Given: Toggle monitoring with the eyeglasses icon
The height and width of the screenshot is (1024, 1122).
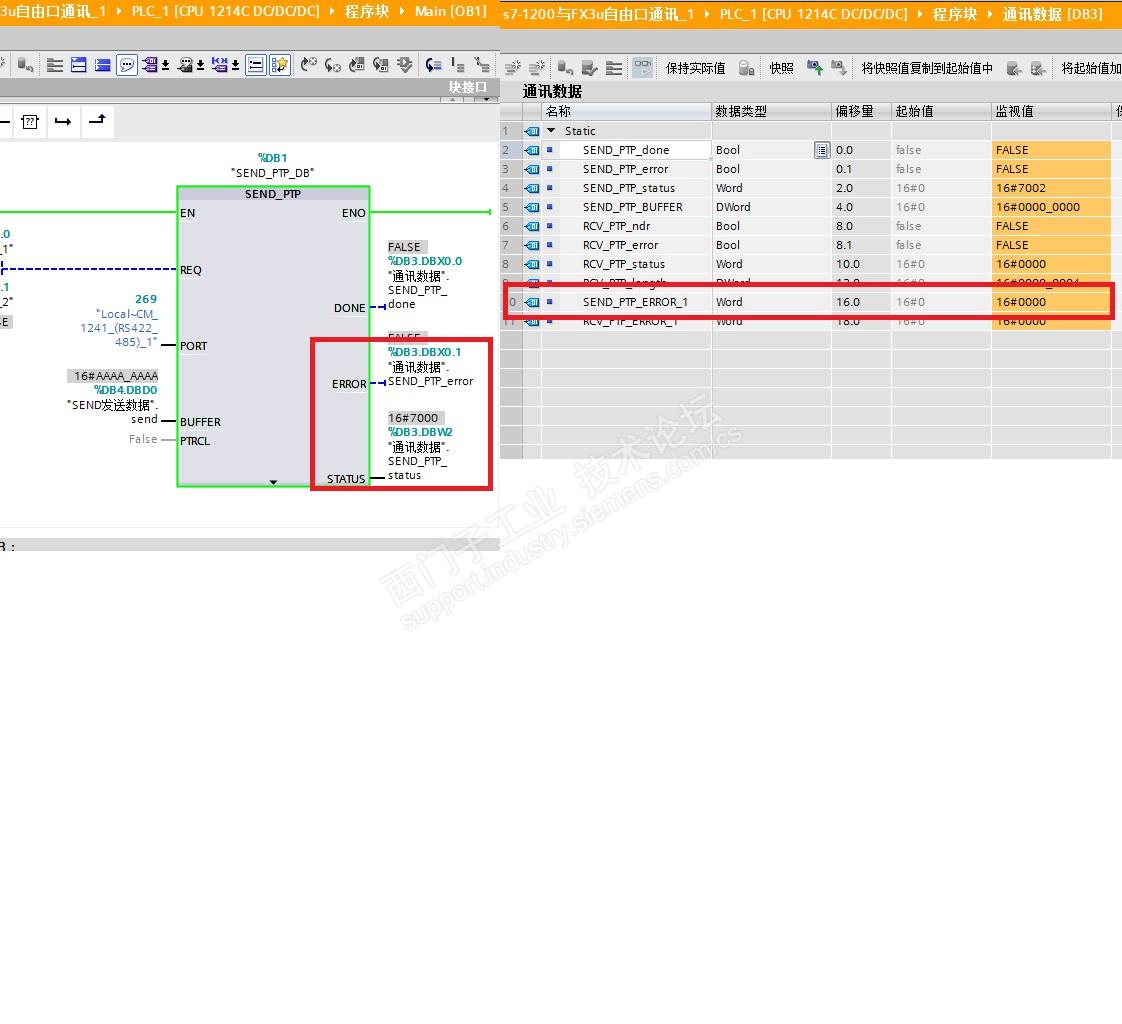Looking at the screenshot, I should click(643, 67).
